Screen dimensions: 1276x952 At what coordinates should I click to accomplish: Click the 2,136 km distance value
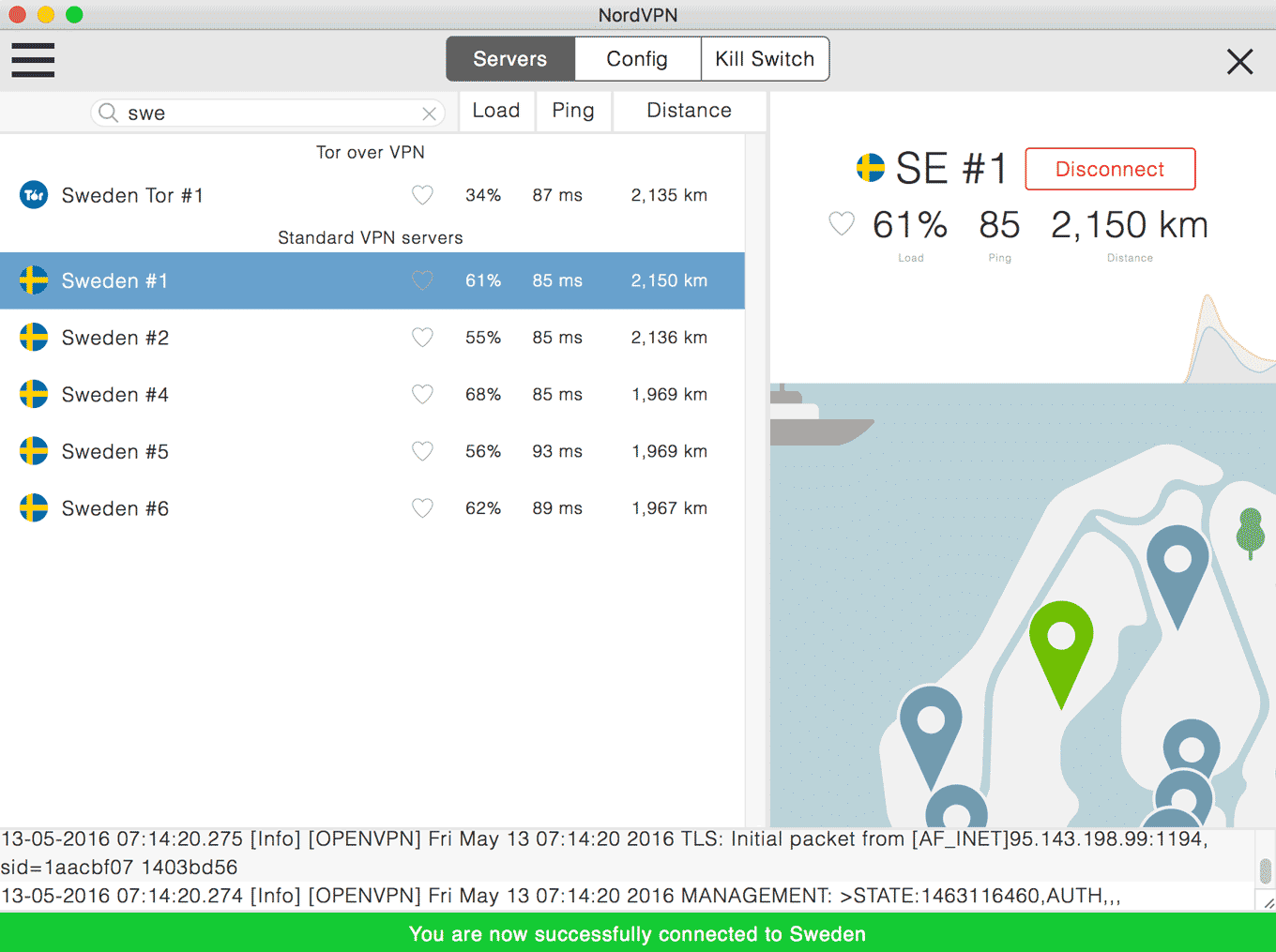pos(669,338)
